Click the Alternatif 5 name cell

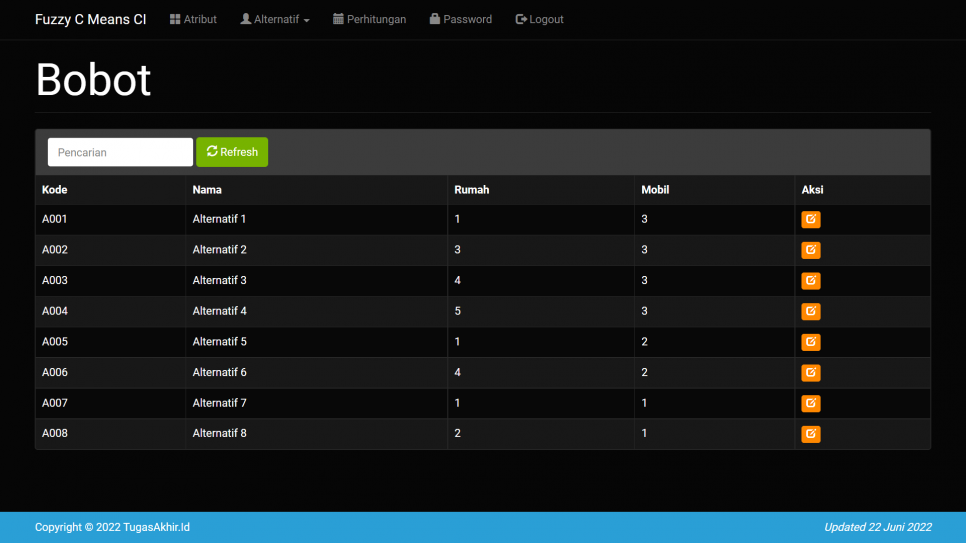tap(317, 341)
